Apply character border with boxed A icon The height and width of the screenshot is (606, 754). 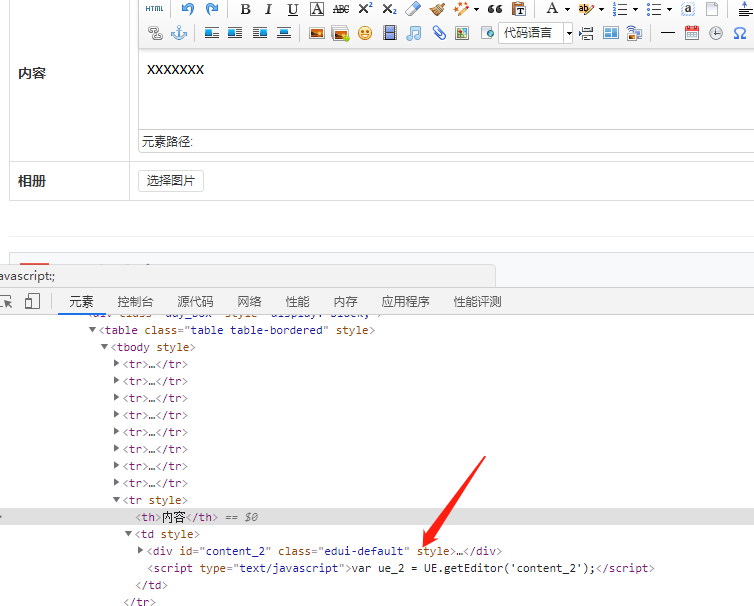click(316, 9)
